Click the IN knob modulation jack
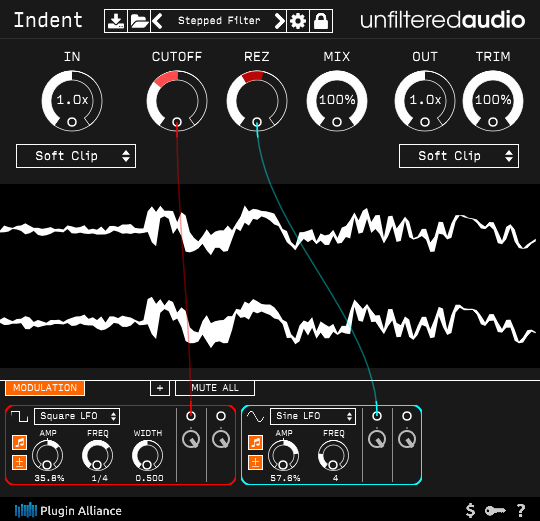The height and width of the screenshot is (521, 540). [72, 122]
